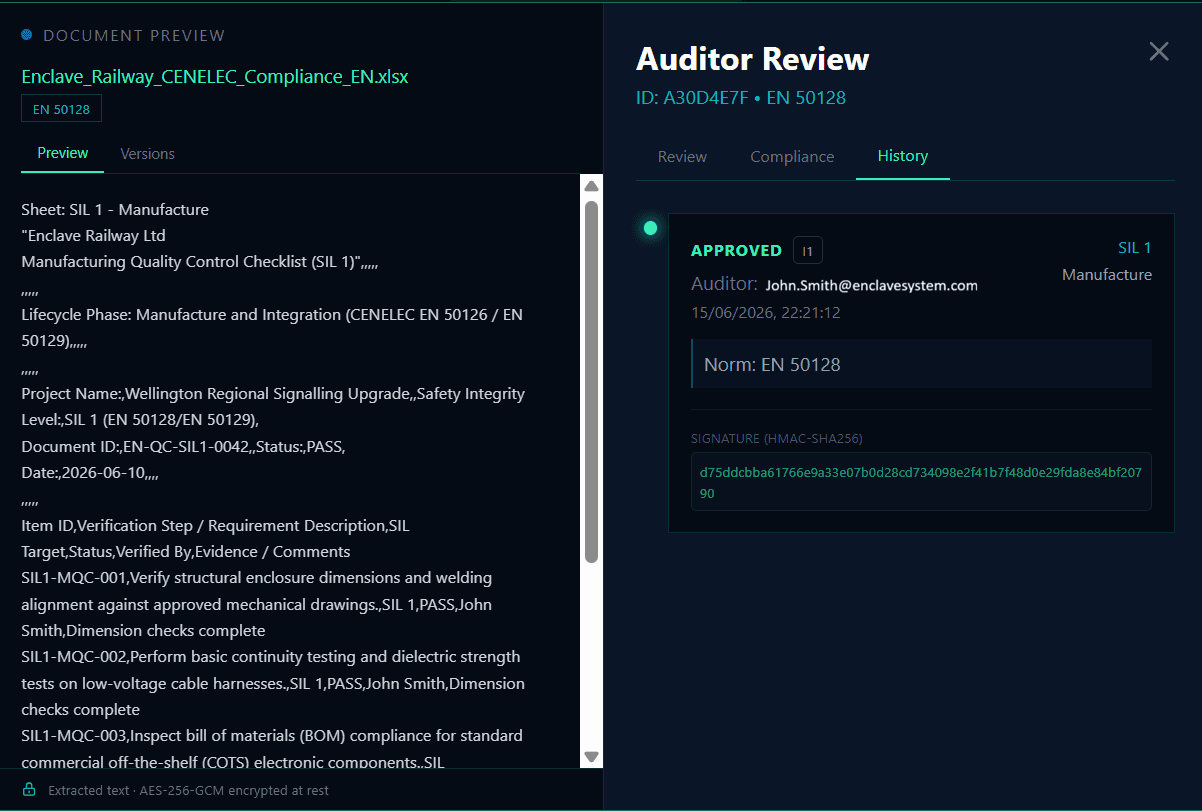Click the scroll up arrow in preview
The height and width of the screenshot is (811, 1202).
coord(591,186)
